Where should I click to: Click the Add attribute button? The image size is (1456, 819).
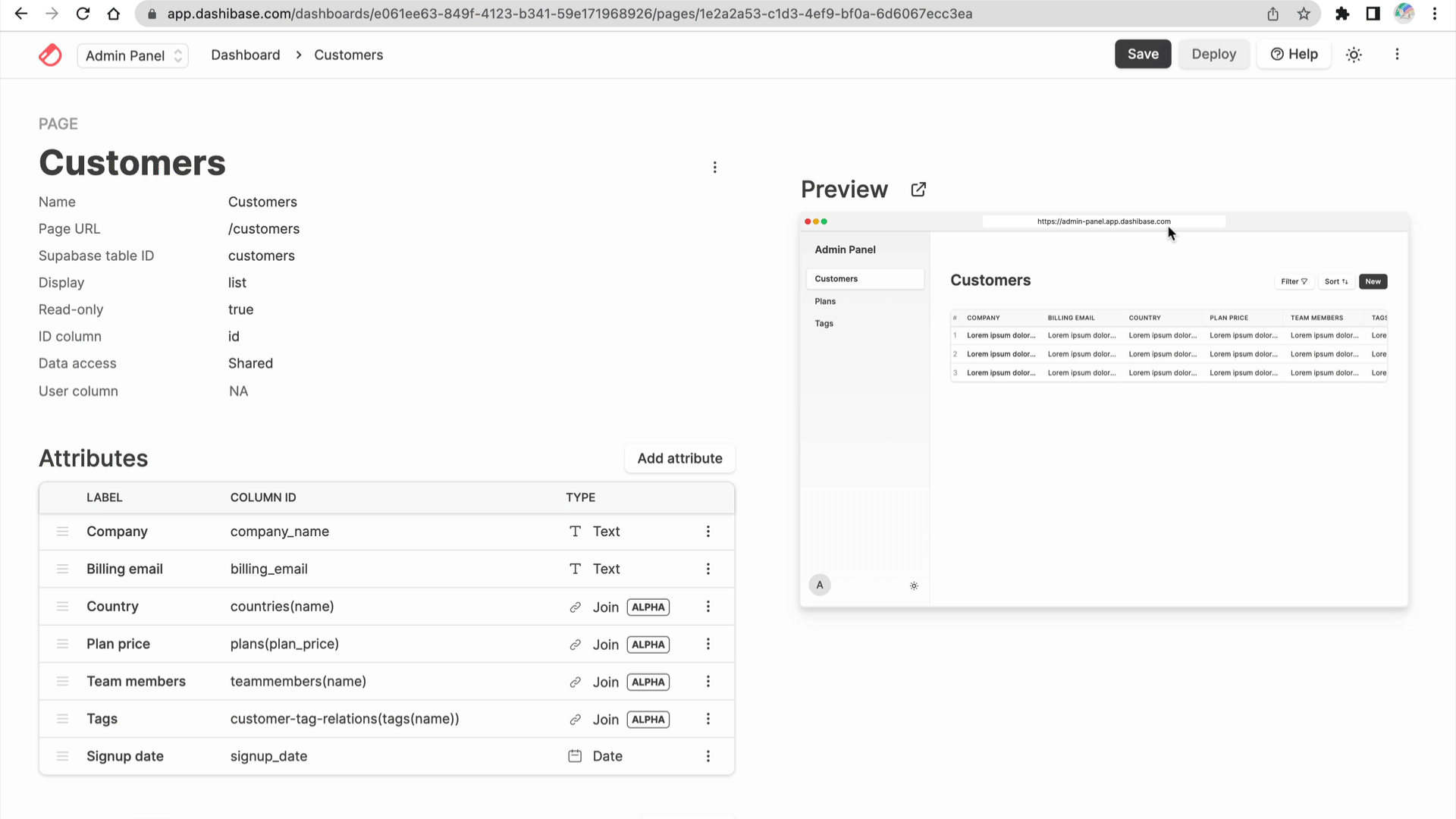coord(679,459)
